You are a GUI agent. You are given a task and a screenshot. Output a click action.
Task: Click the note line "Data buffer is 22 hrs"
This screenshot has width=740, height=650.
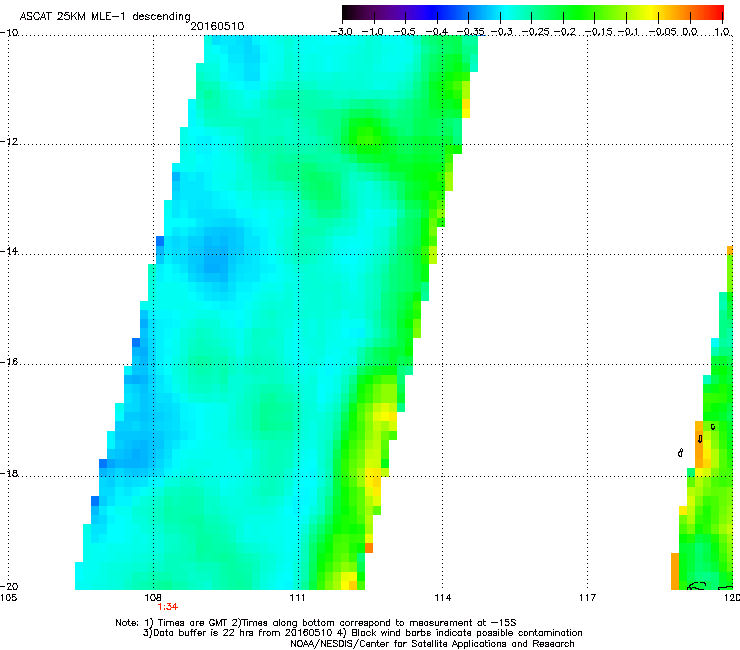pyautogui.click(x=362, y=633)
